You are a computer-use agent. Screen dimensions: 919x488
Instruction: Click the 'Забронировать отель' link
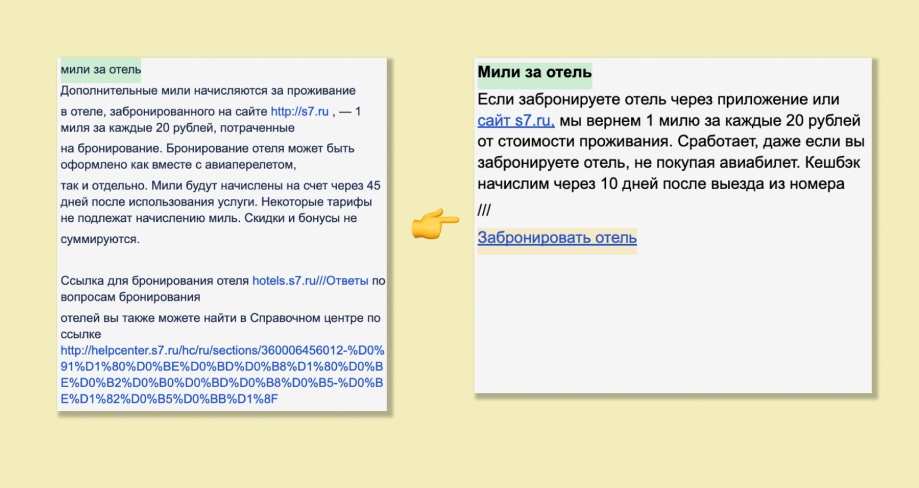click(557, 238)
